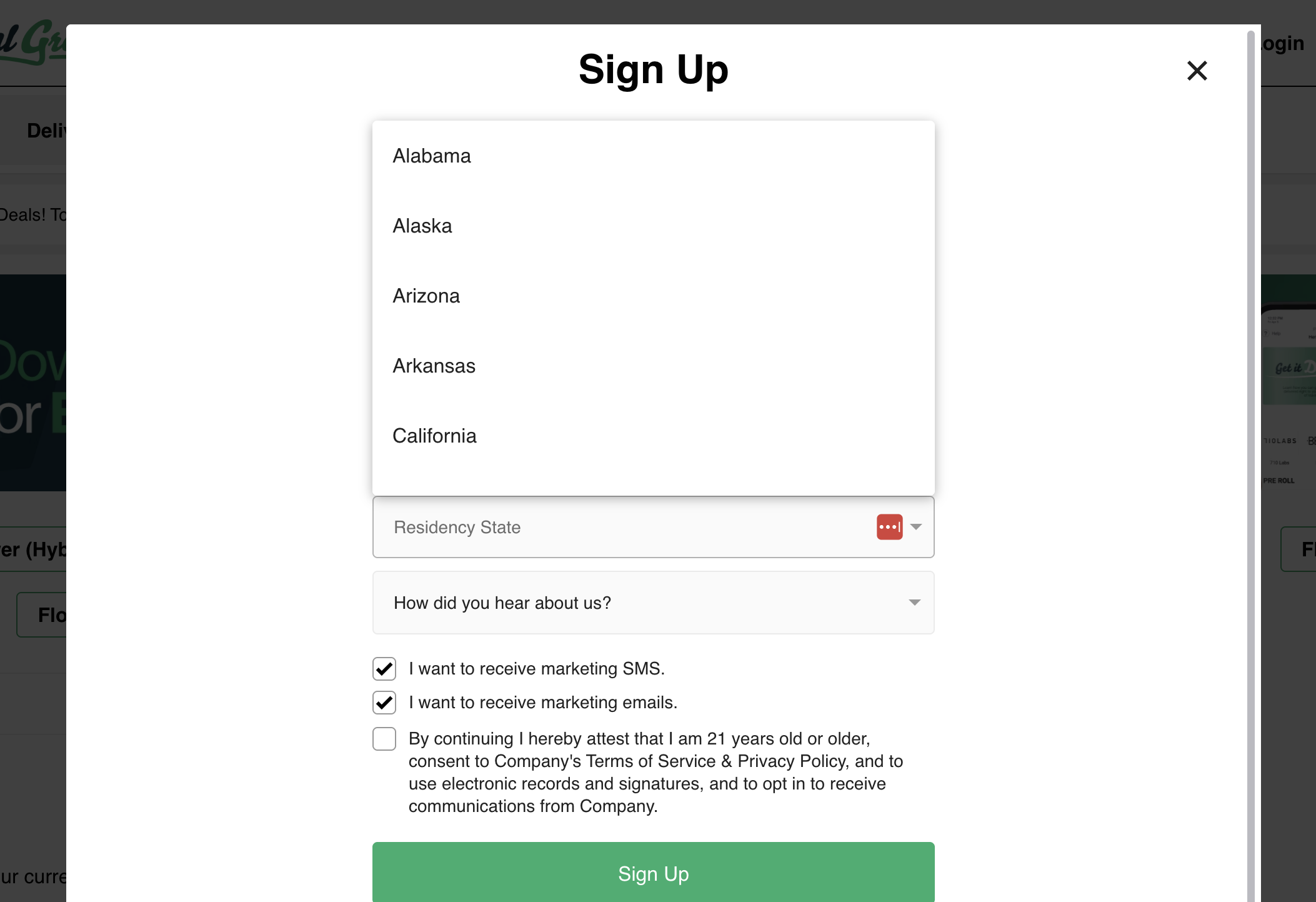The image size is (1316, 902).
Task: Uncheck the marketing emails checkbox
Action: 384,703
